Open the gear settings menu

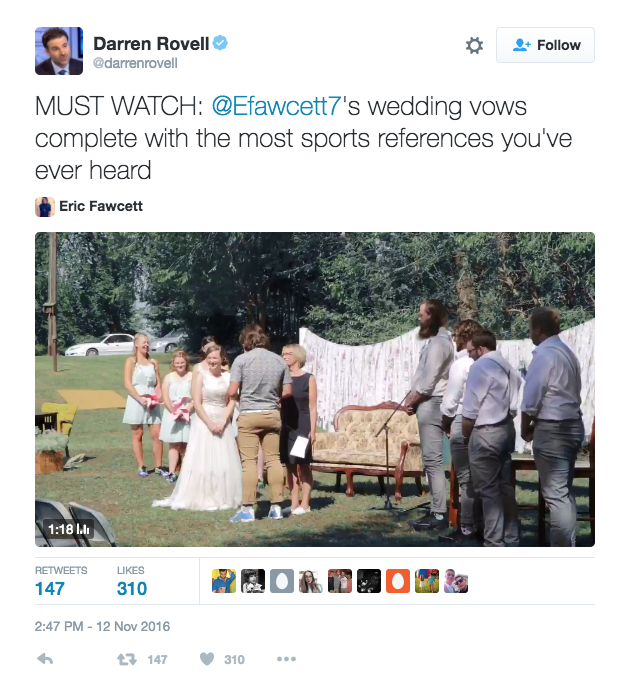474,45
